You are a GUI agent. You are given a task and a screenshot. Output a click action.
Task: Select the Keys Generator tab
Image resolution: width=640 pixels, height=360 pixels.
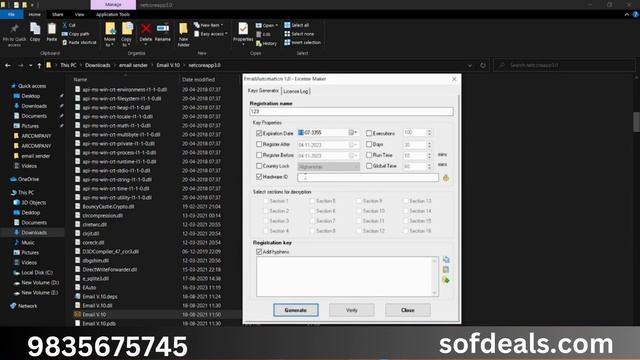point(263,91)
